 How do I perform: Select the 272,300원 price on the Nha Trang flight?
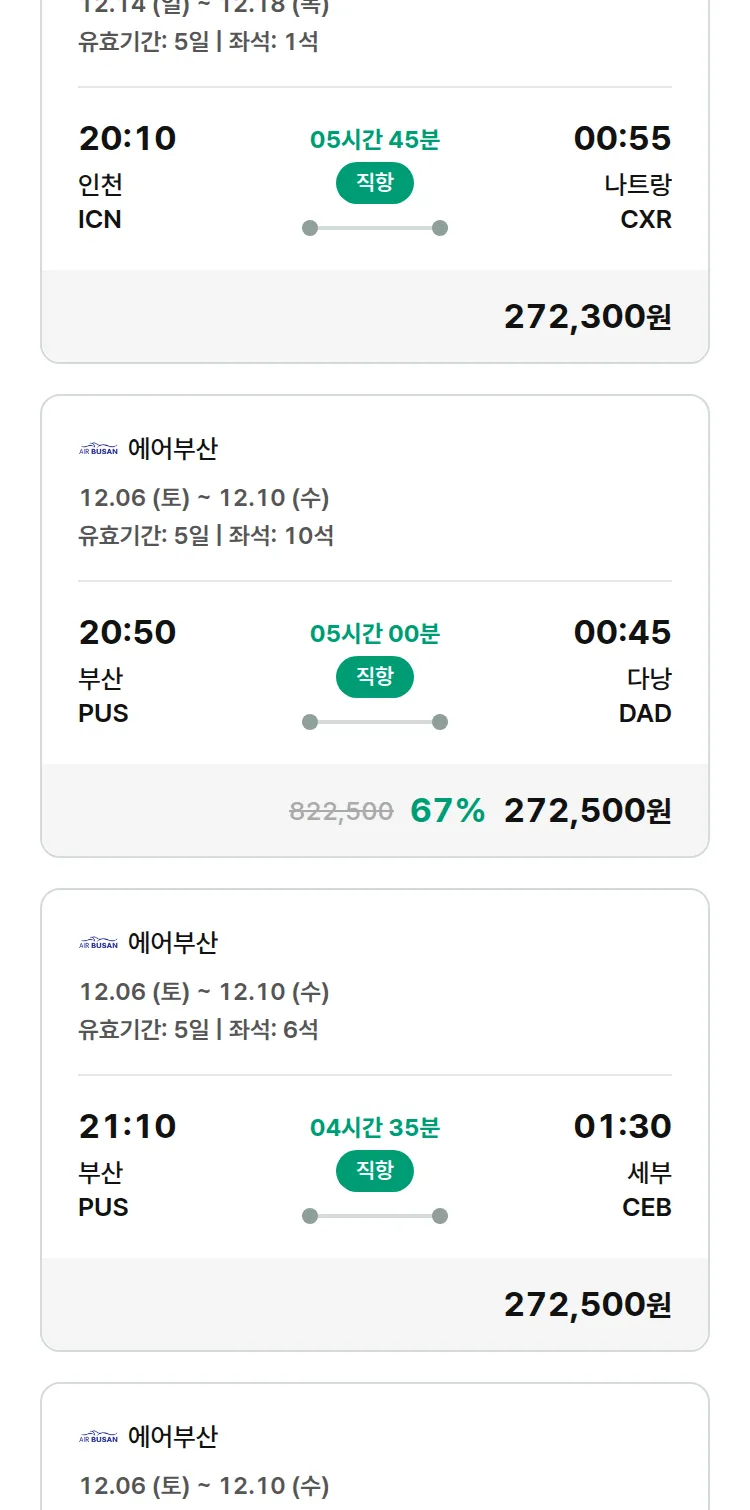pyautogui.click(x=587, y=316)
